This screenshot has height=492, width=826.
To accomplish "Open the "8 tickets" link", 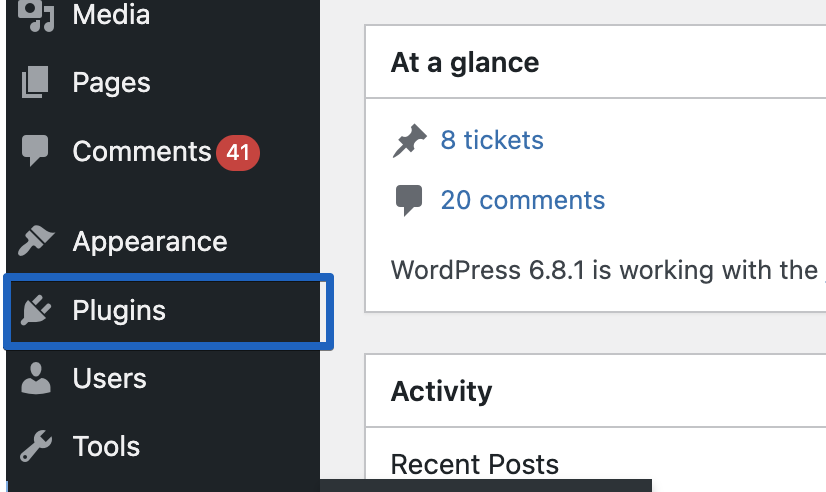I will 492,140.
